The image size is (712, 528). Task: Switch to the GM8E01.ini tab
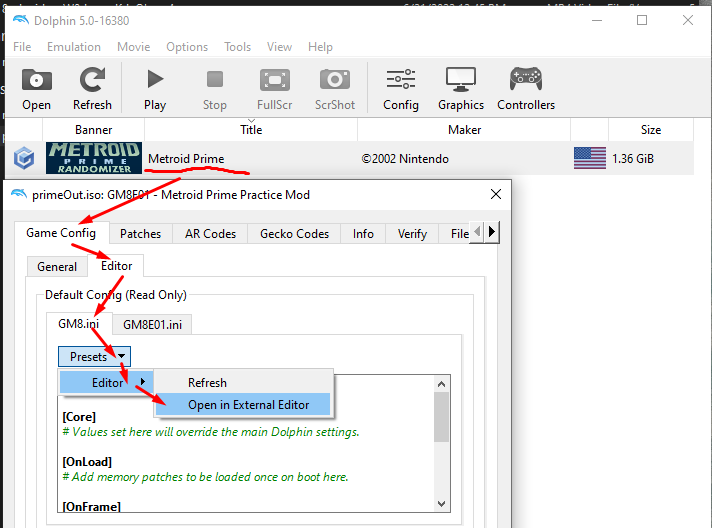pyautogui.click(x=152, y=325)
